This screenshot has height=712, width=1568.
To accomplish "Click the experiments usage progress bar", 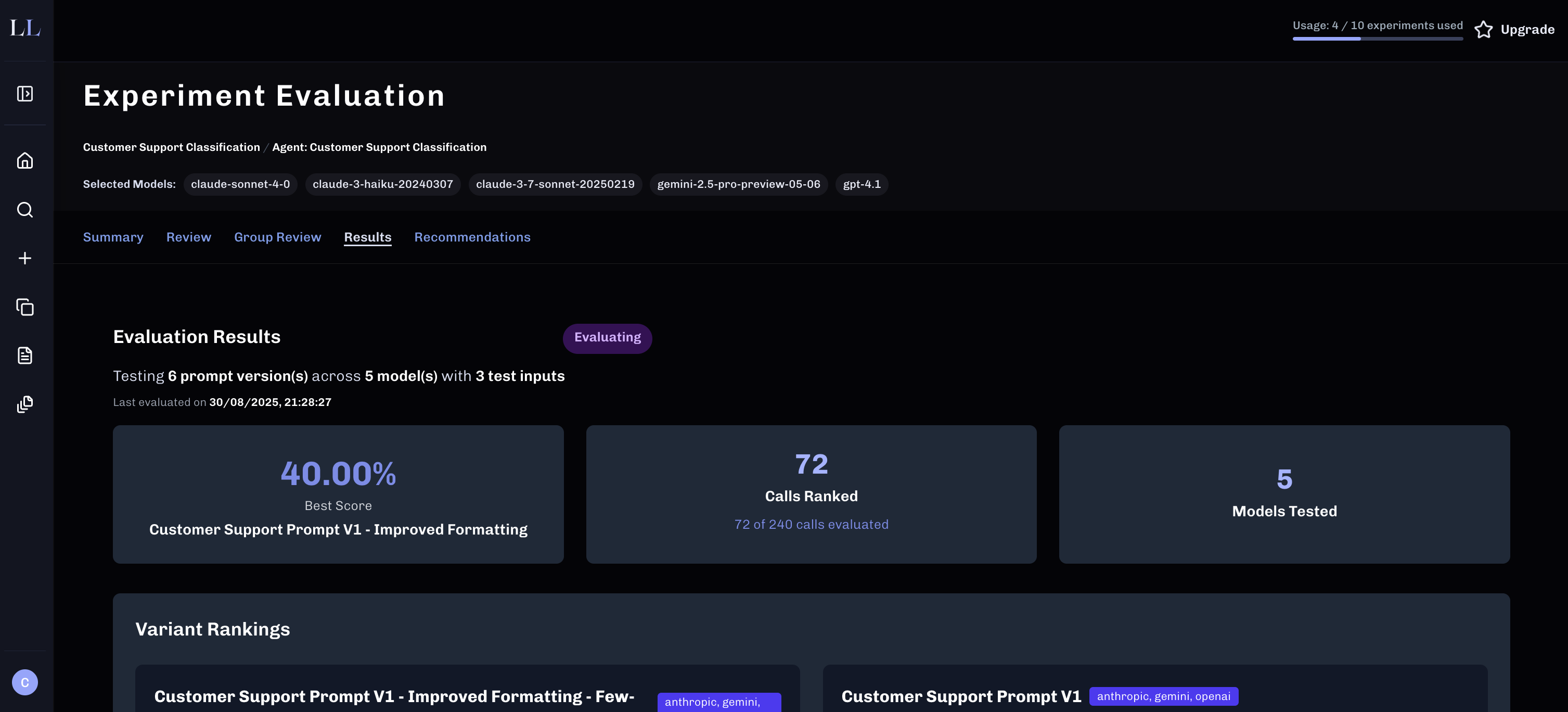I will tap(1378, 39).
